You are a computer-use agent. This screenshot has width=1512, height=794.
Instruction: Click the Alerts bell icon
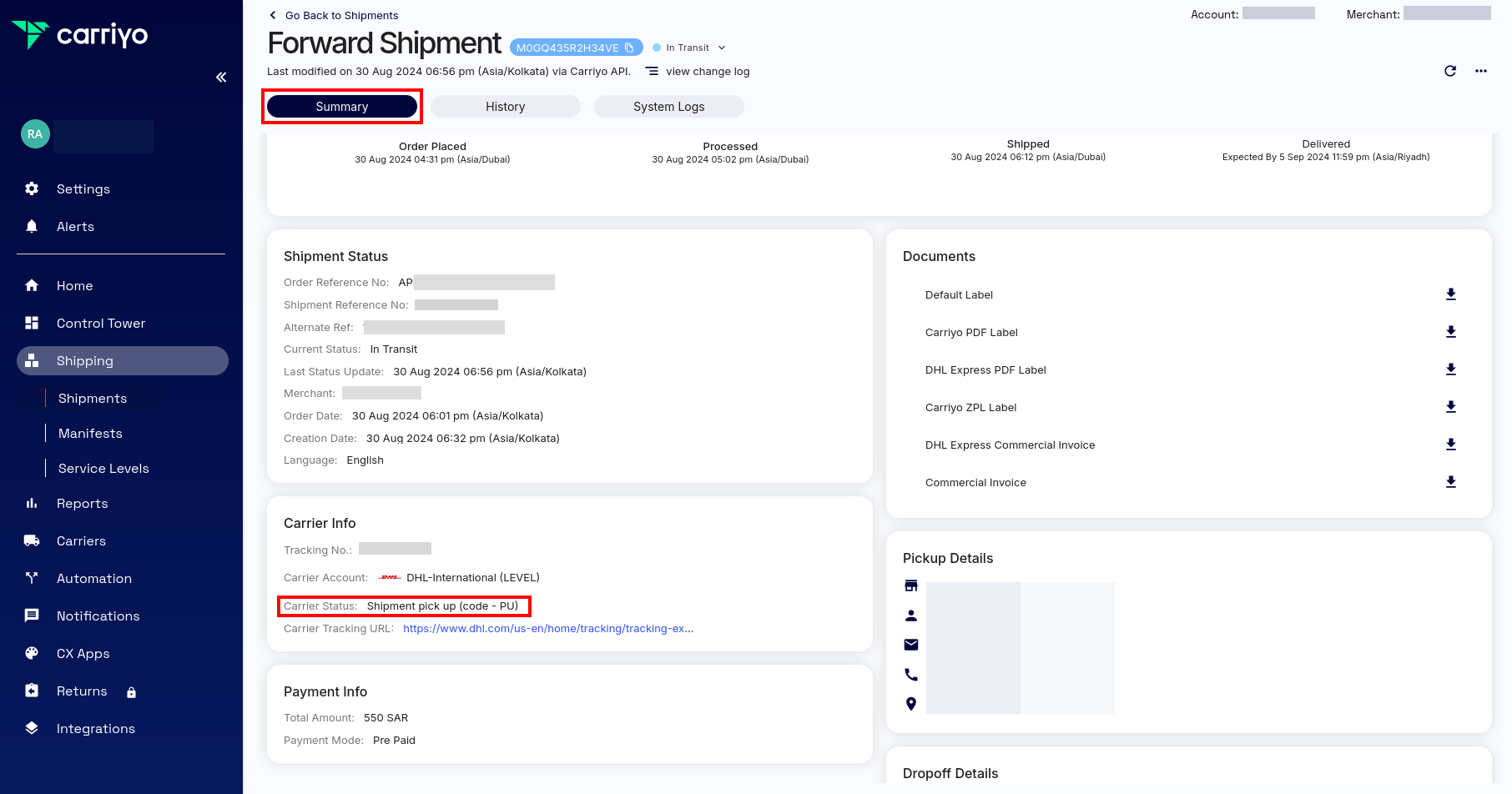click(32, 226)
